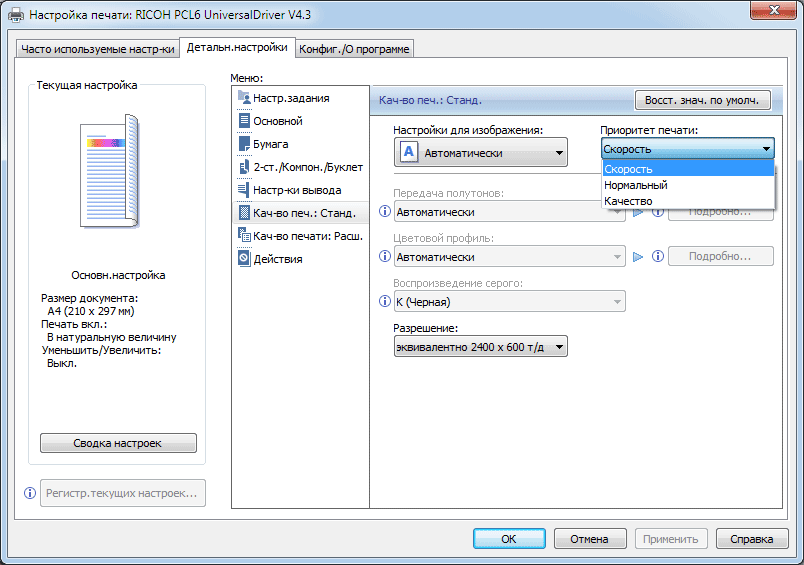Viewport: 804px width, 565px height.
Task: Click Восст. знач. по умолч. button
Action: [x=703, y=100]
